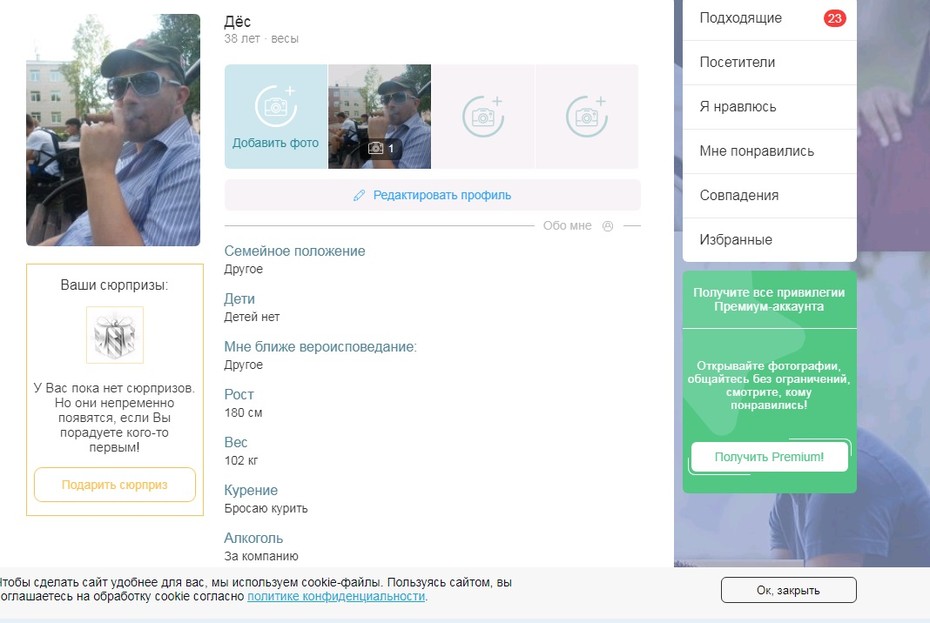Click the Ваши сюрпризы: heading
The image size is (930, 623).
pyautogui.click(x=114, y=285)
